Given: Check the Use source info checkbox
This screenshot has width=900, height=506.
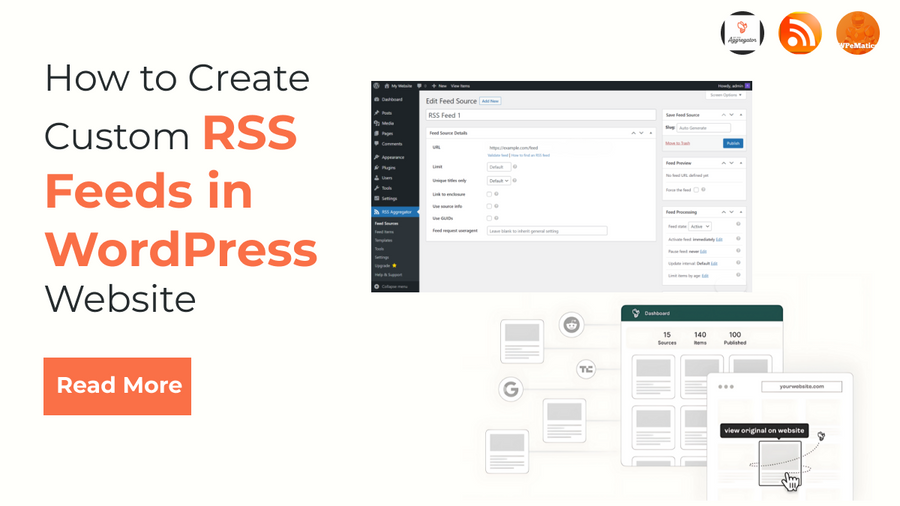Looking at the screenshot, I should click(490, 206).
